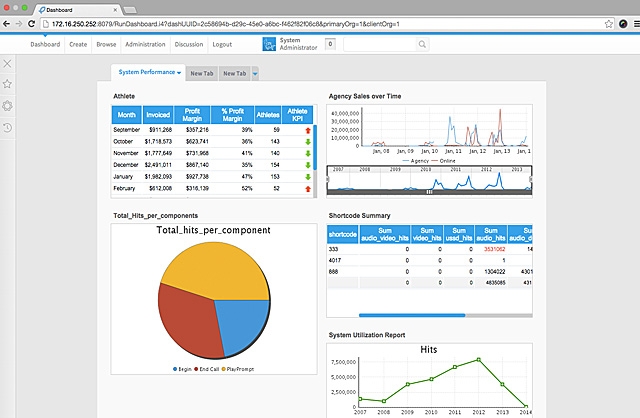Open settings gear icon in left sidebar
The image size is (640, 418).
pyautogui.click(x=8, y=106)
